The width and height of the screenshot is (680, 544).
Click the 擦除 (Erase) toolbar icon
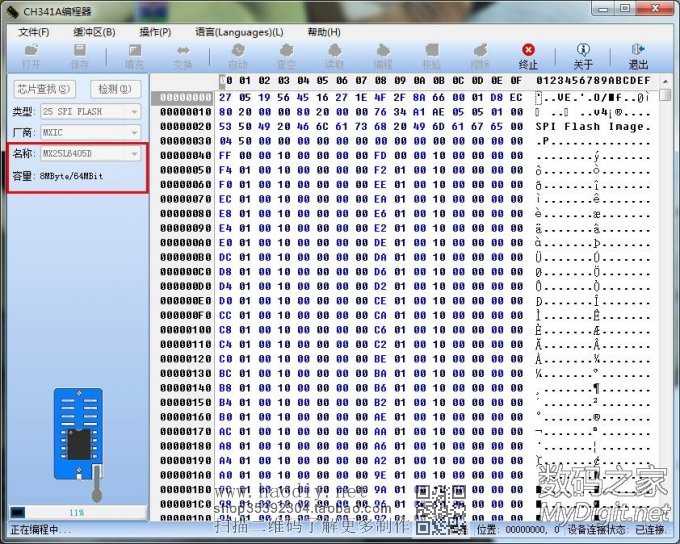coord(480,55)
